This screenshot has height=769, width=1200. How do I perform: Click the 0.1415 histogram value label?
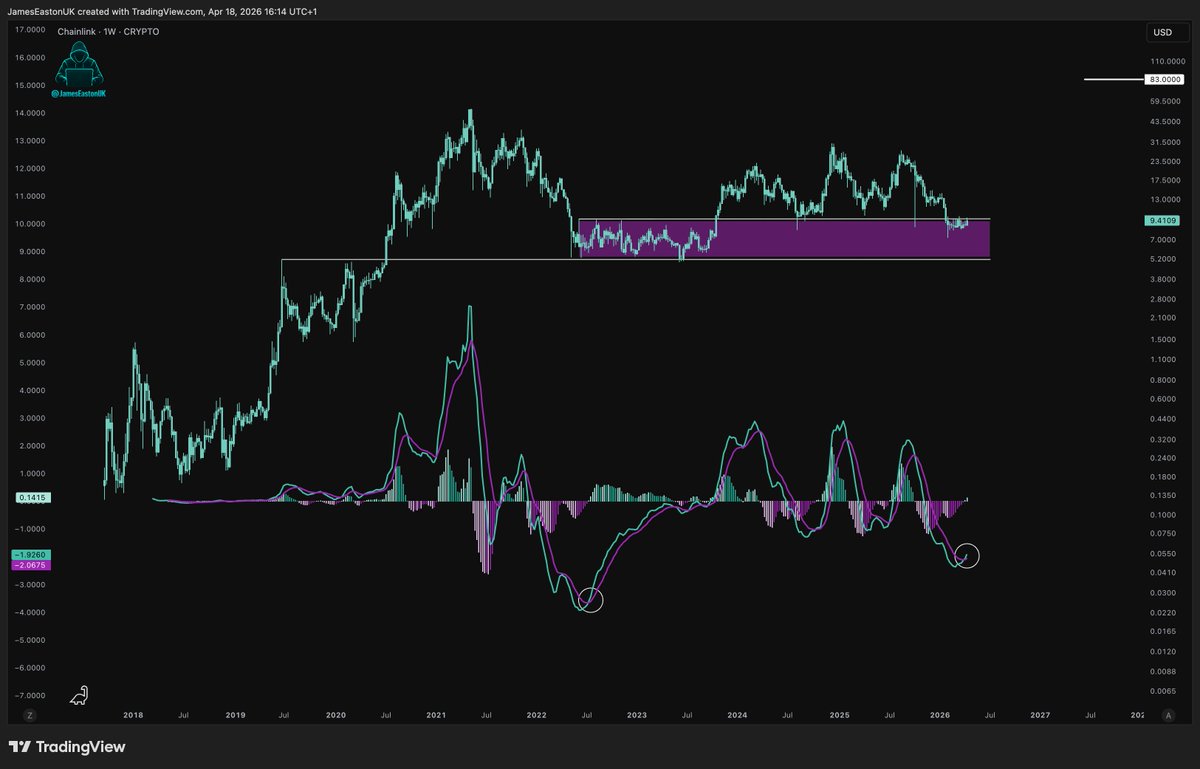point(33,497)
